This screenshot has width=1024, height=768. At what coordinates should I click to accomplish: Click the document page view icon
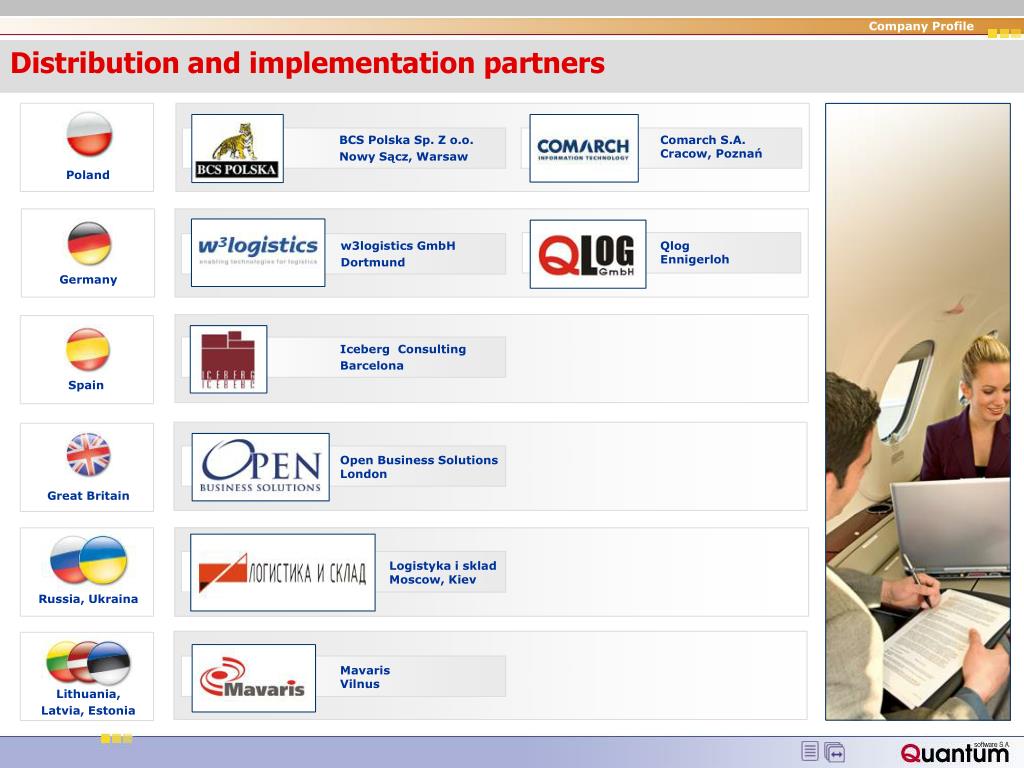[x=810, y=752]
